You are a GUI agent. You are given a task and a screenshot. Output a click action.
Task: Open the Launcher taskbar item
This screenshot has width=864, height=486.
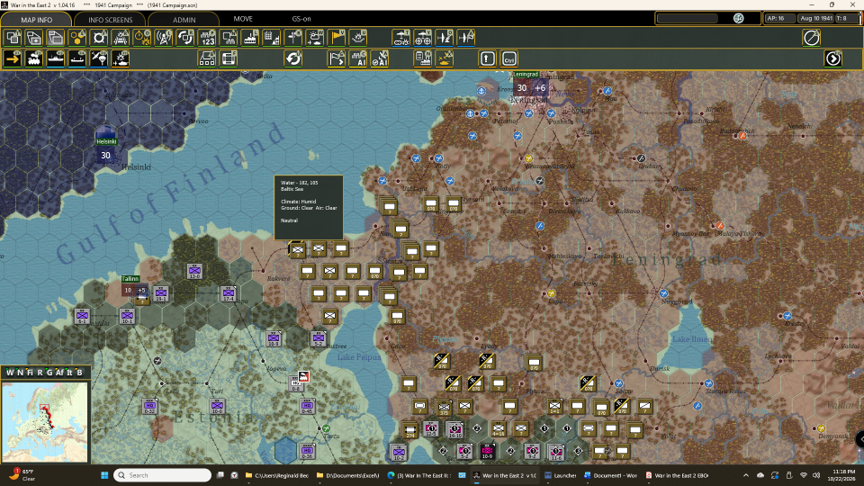tap(560, 475)
